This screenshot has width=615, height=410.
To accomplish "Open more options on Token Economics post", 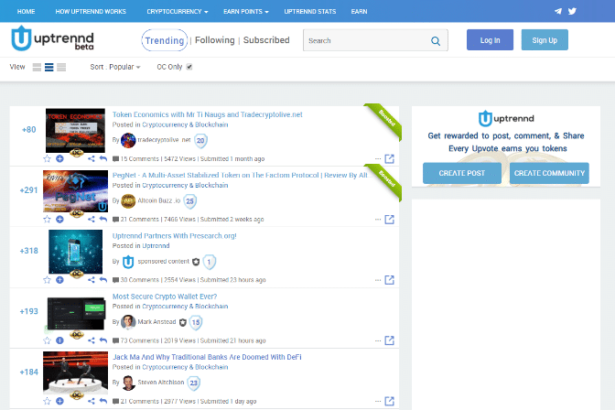I will 378,159.
